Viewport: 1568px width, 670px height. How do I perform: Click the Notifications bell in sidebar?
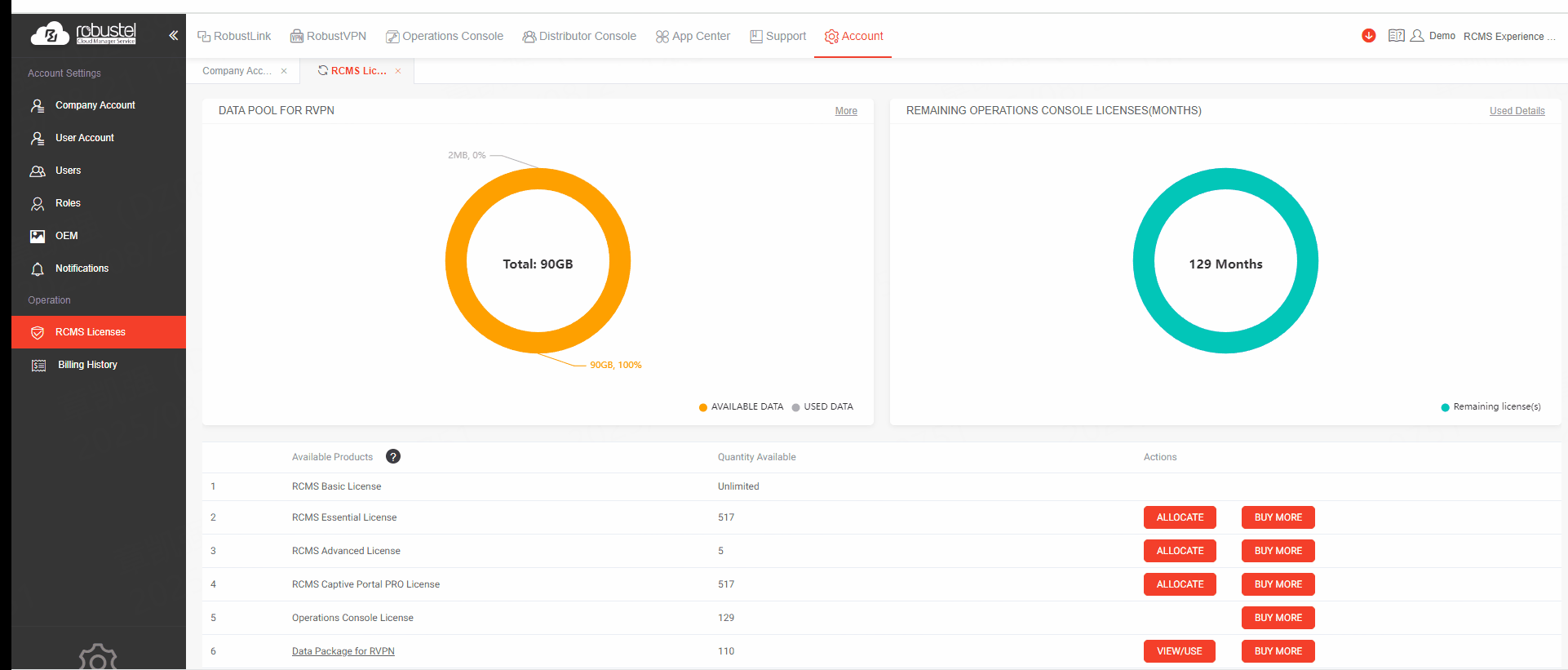tap(82, 268)
